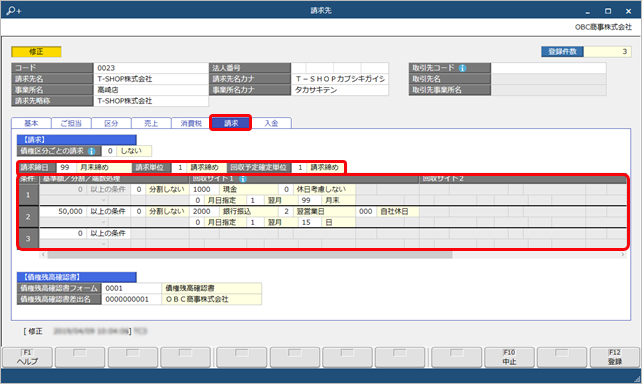Viewport: 642px width, 384px height.
Task: Click the horizontal scrollbar thumb of conditions grid
Action: coord(250,255)
